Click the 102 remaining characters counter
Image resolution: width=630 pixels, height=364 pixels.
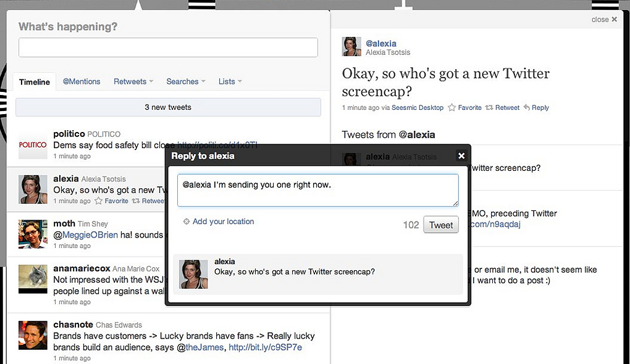tap(411, 225)
